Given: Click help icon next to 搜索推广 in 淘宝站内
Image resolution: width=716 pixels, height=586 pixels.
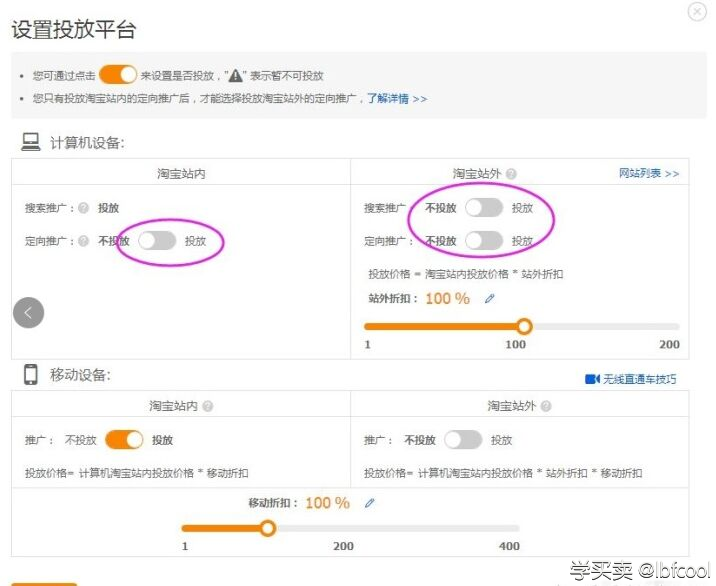Looking at the screenshot, I should [x=83, y=208].
